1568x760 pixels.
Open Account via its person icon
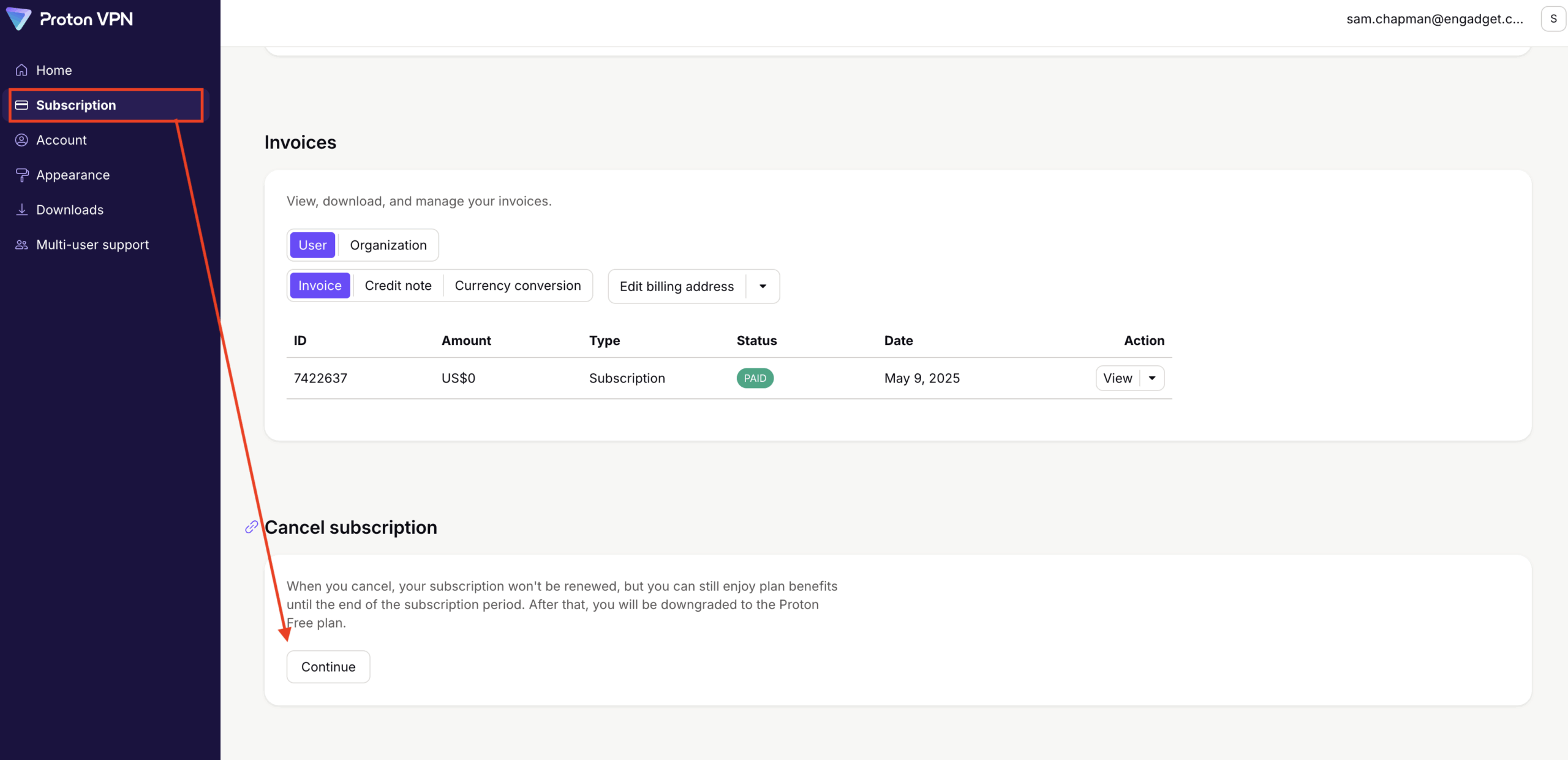21,140
